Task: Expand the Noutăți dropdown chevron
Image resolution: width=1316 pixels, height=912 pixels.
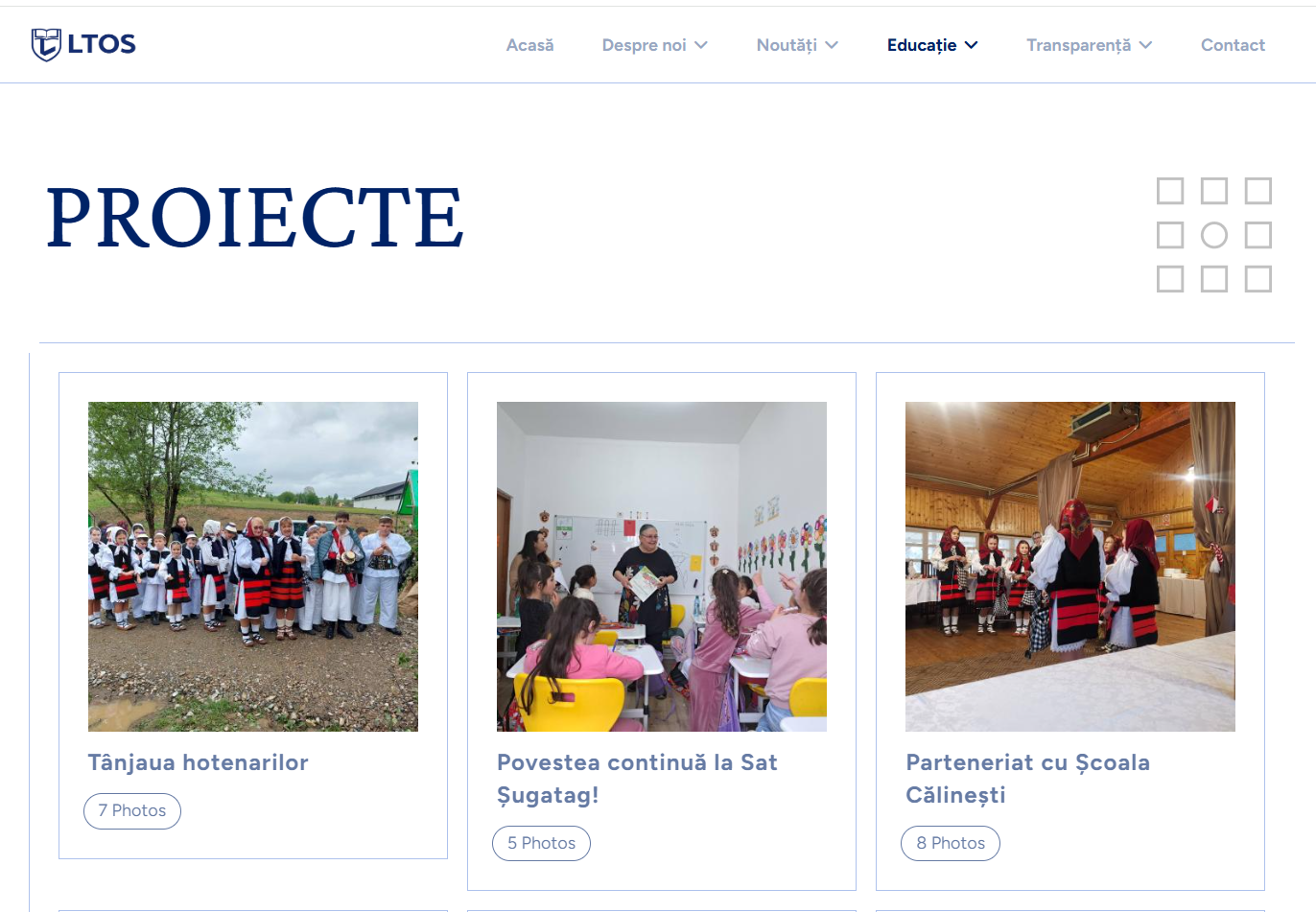Action: click(x=832, y=45)
